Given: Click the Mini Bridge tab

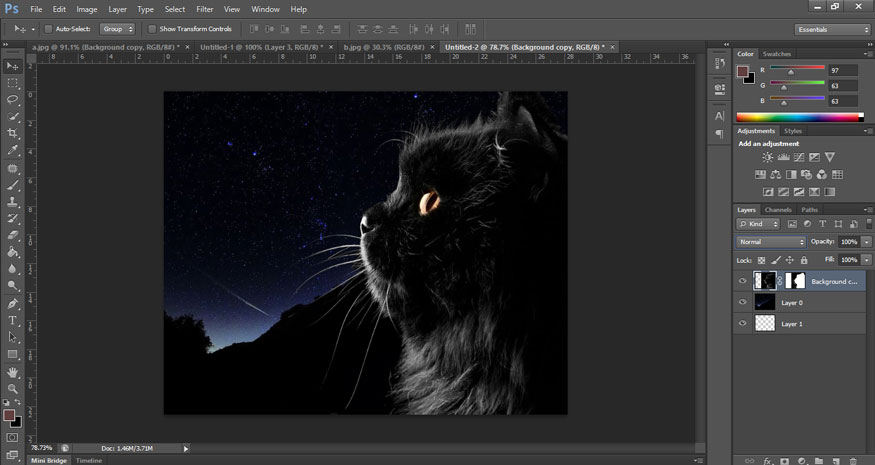Looking at the screenshot, I should 49,461.
